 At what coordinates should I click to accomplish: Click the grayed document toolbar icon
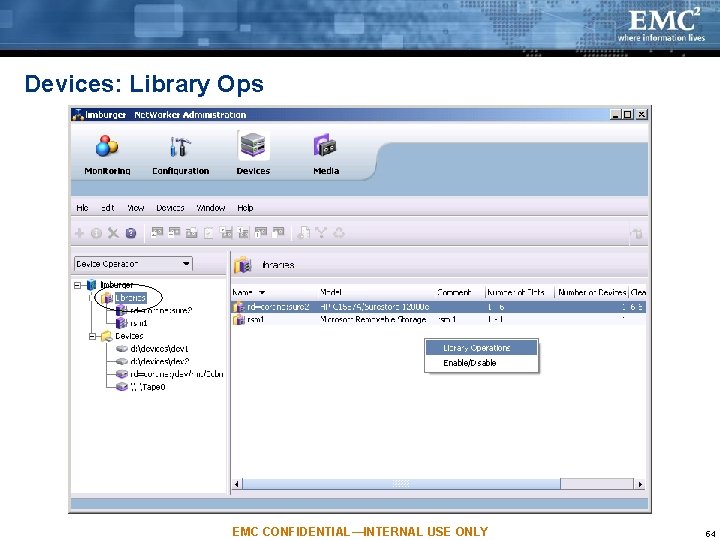click(303, 233)
